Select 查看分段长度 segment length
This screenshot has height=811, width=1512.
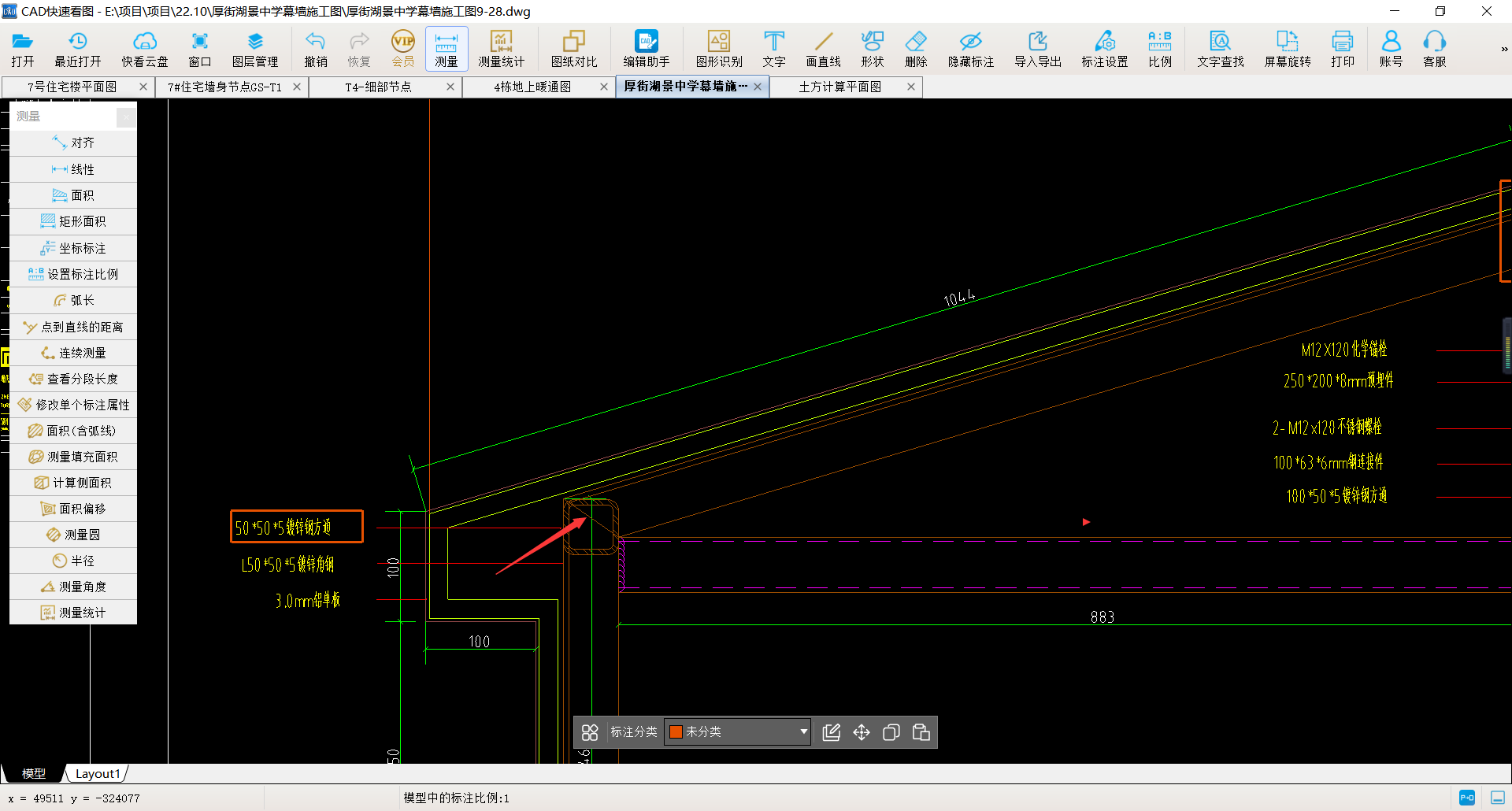(73, 379)
